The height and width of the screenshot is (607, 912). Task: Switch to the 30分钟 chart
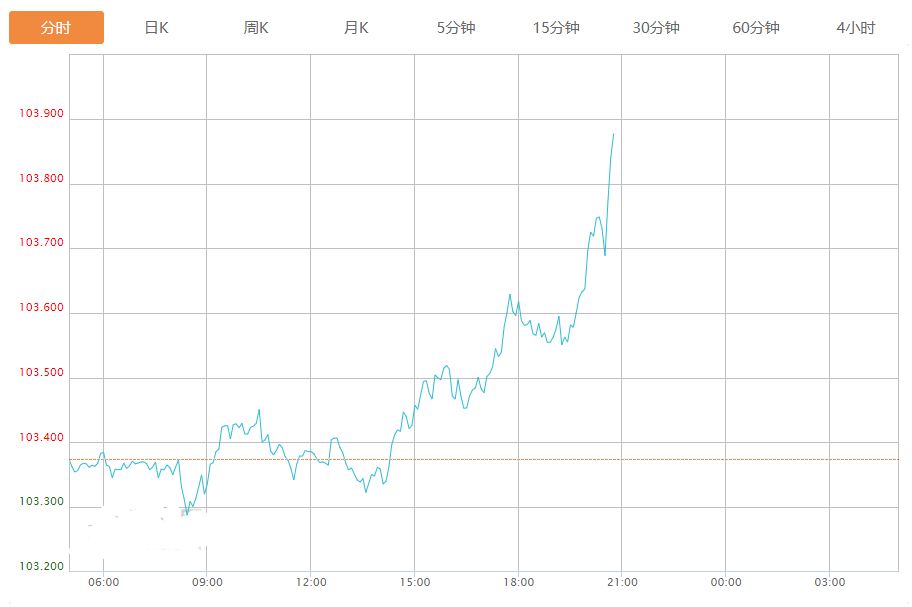[x=656, y=28]
